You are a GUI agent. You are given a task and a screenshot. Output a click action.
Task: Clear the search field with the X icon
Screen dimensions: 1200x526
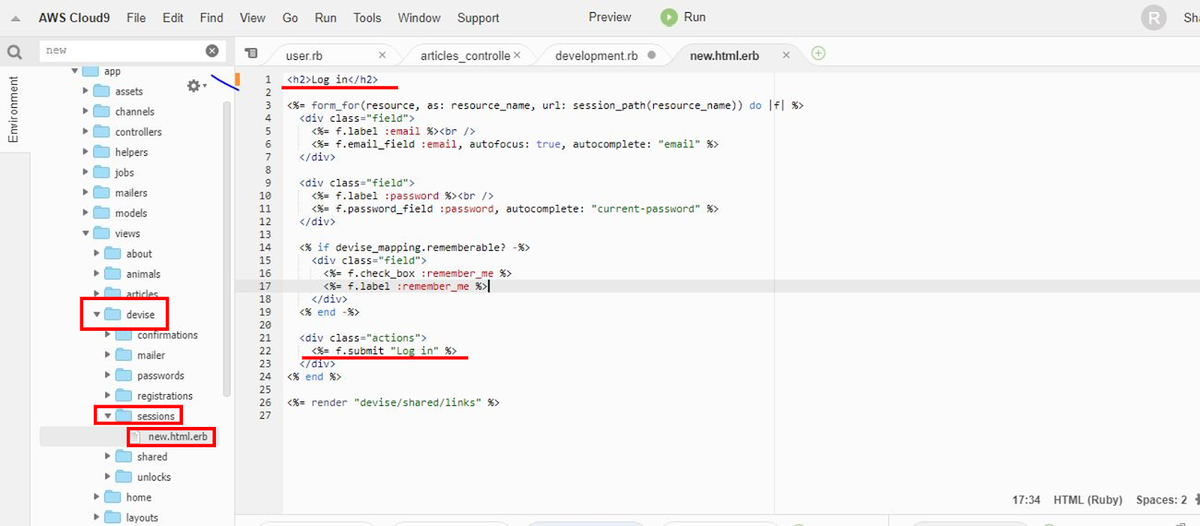click(212, 50)
